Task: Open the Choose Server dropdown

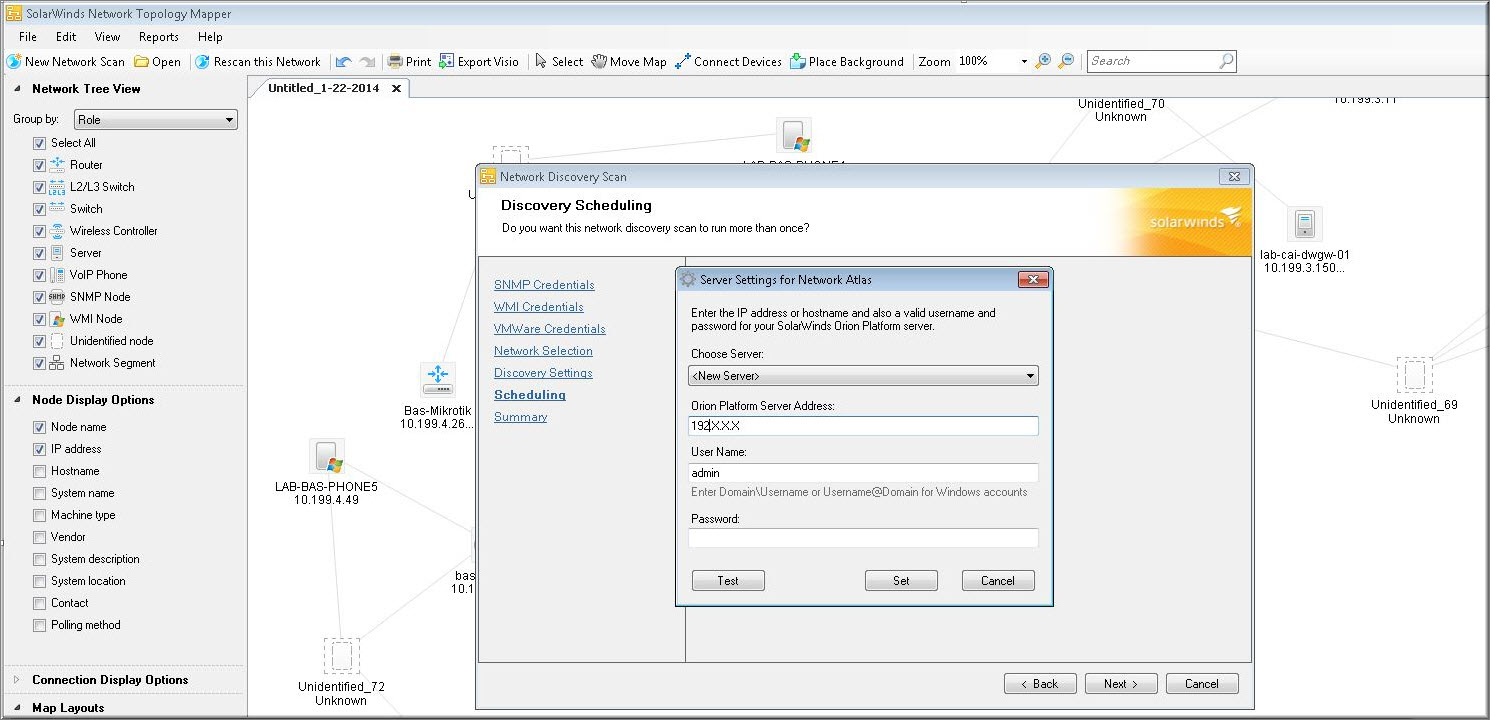Action: pos(863,376)
